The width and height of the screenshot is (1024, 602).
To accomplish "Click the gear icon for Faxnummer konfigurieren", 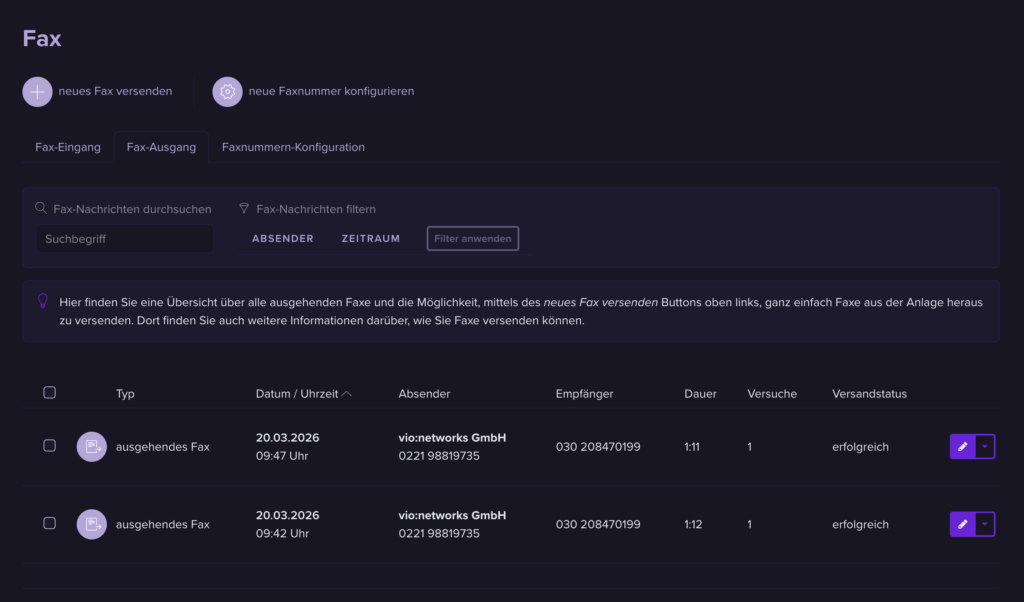I will pos(227,91).
